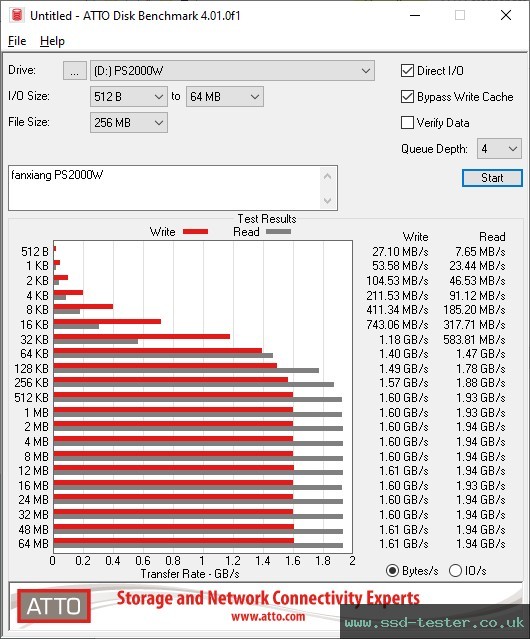
Task: Open the Drive dropdown showing (D:) PS2000W
Action: (x=232, y=71)
